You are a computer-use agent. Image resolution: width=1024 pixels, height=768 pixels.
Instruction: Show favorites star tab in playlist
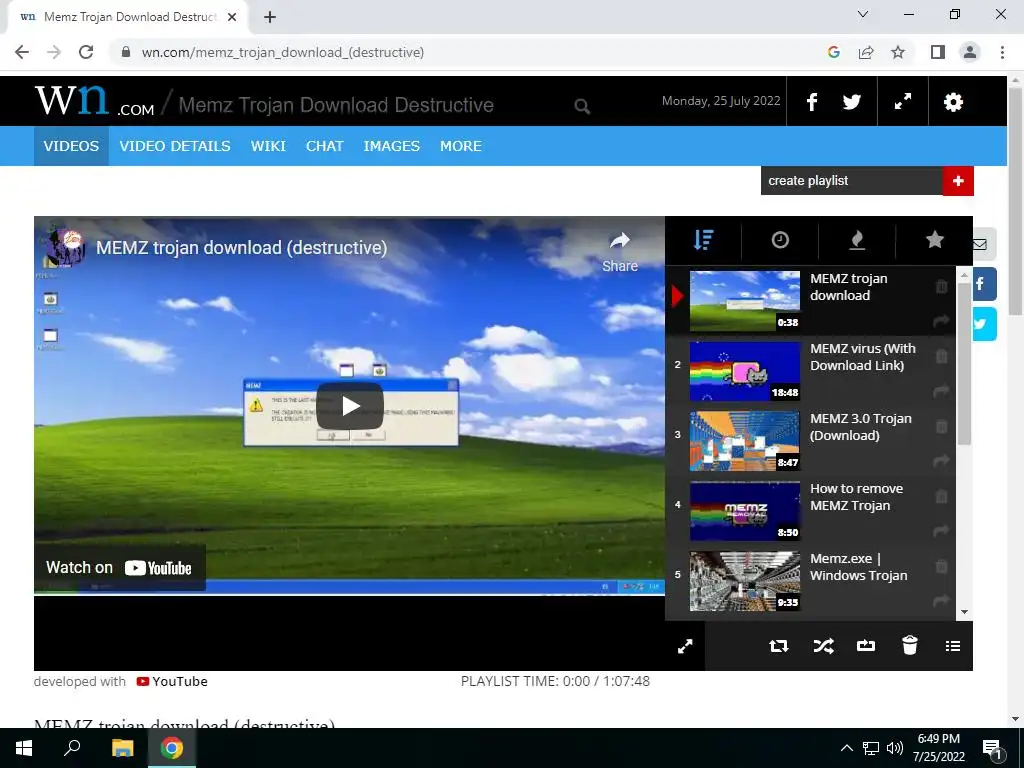point(935,239)
